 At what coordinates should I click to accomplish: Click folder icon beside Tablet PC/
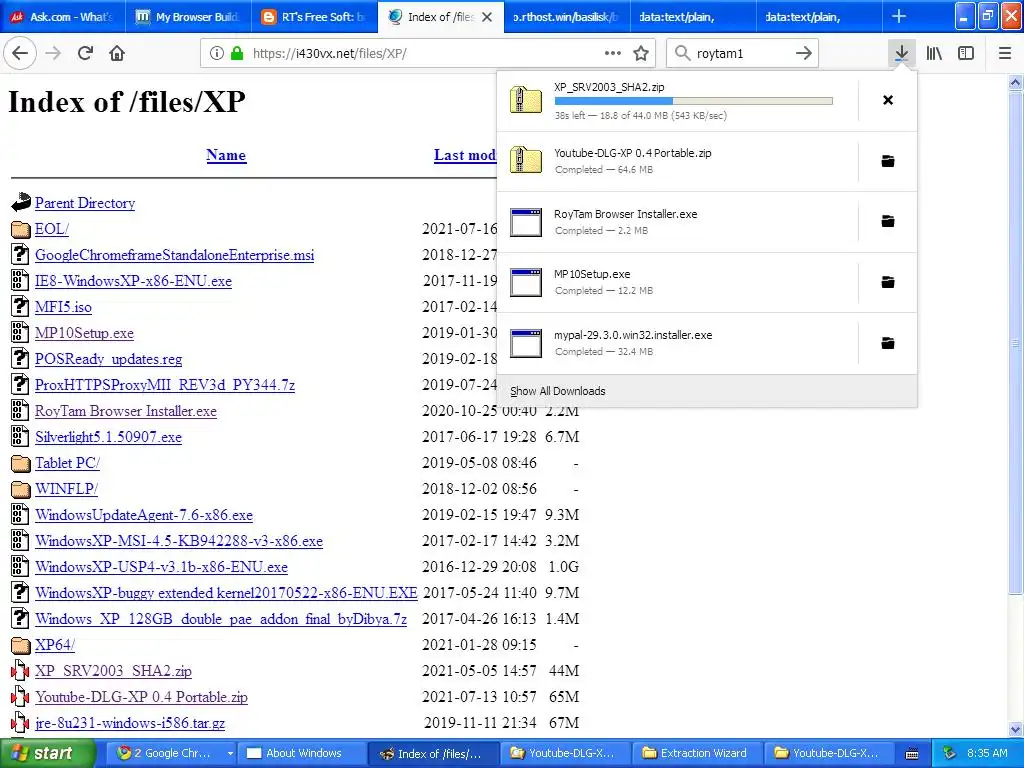[21, 463]
